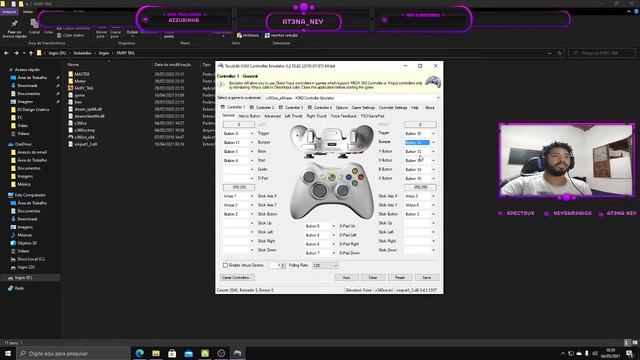Click the x360ce controller taskbar icon
640x360 pixels.
pos(238,353)
